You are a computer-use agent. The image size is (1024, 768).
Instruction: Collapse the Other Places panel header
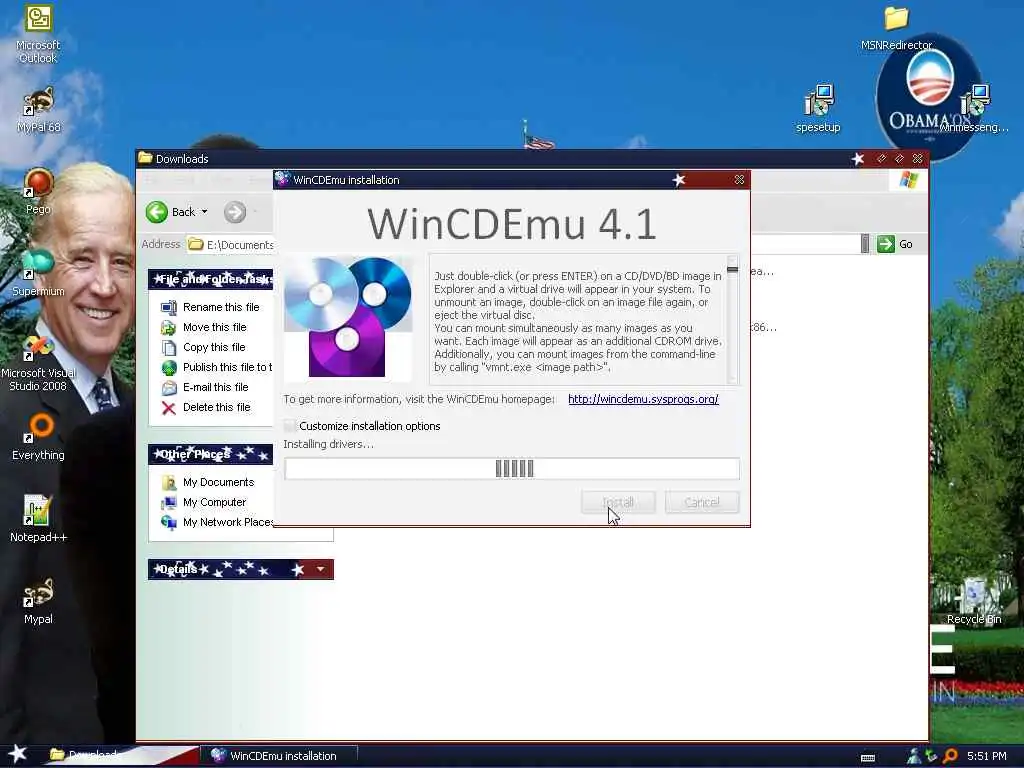(210, 454)
